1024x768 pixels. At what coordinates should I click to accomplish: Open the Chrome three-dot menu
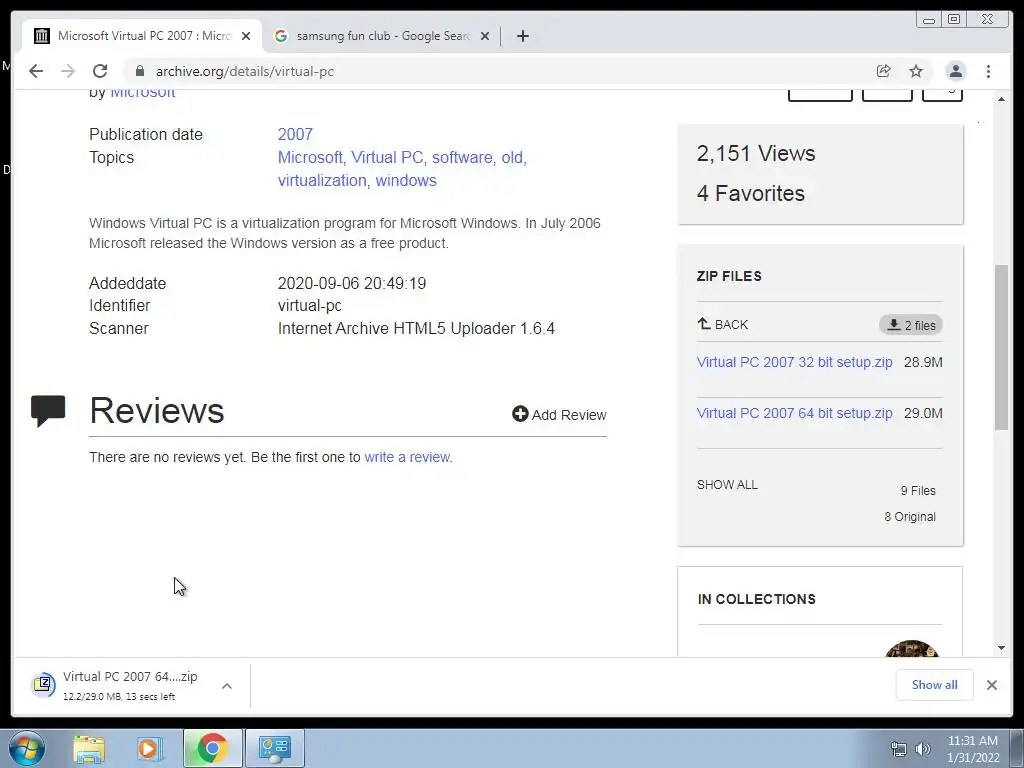[x=989, y=71]
